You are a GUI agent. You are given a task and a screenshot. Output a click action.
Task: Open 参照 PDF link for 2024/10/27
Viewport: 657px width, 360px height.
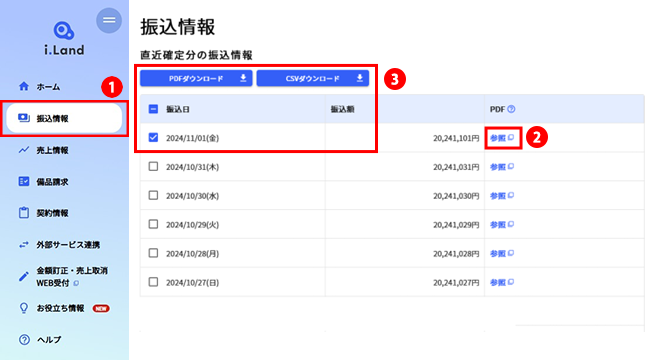click(502, 282)
